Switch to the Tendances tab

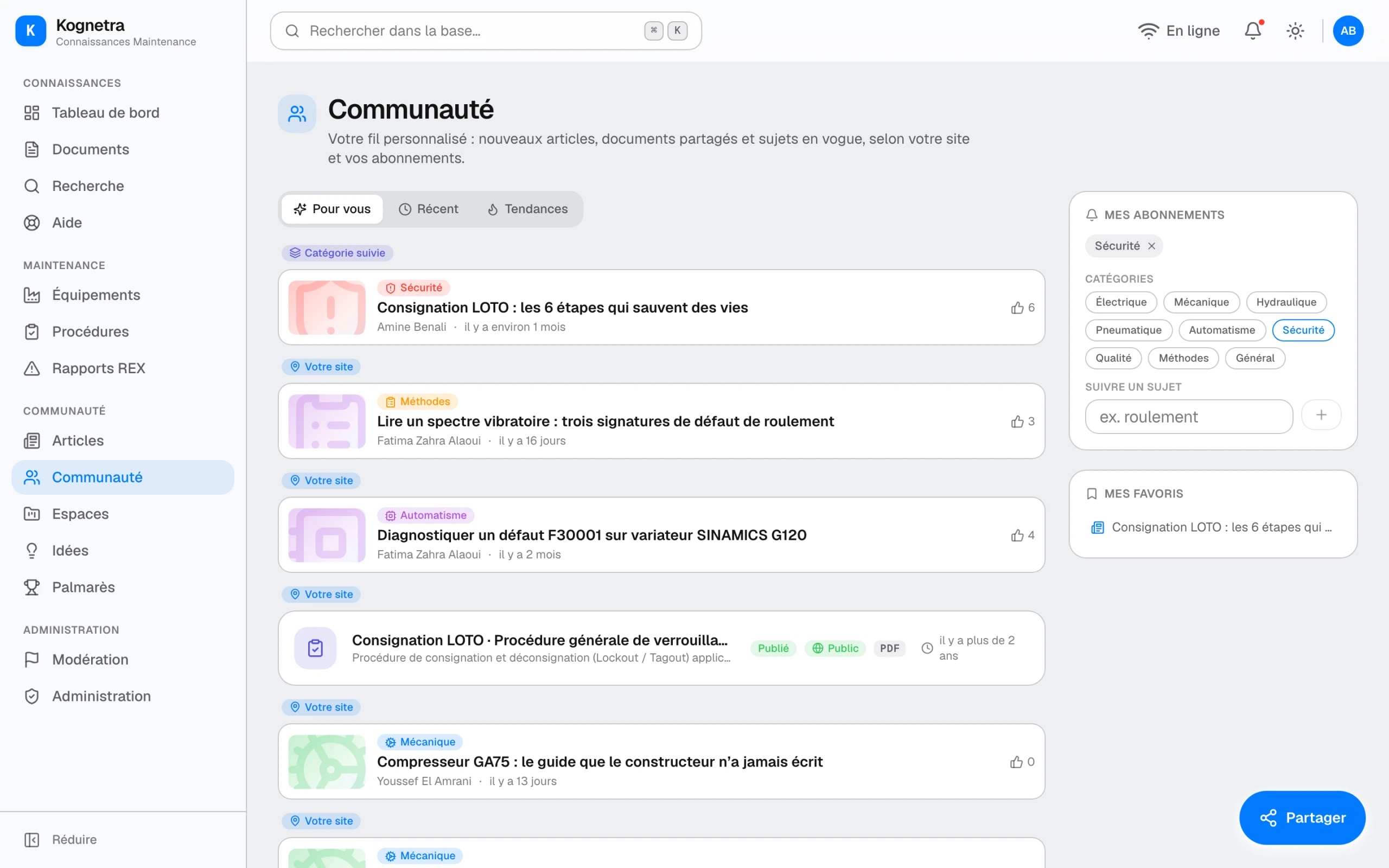pyautogui.click(x=527, y=209)
